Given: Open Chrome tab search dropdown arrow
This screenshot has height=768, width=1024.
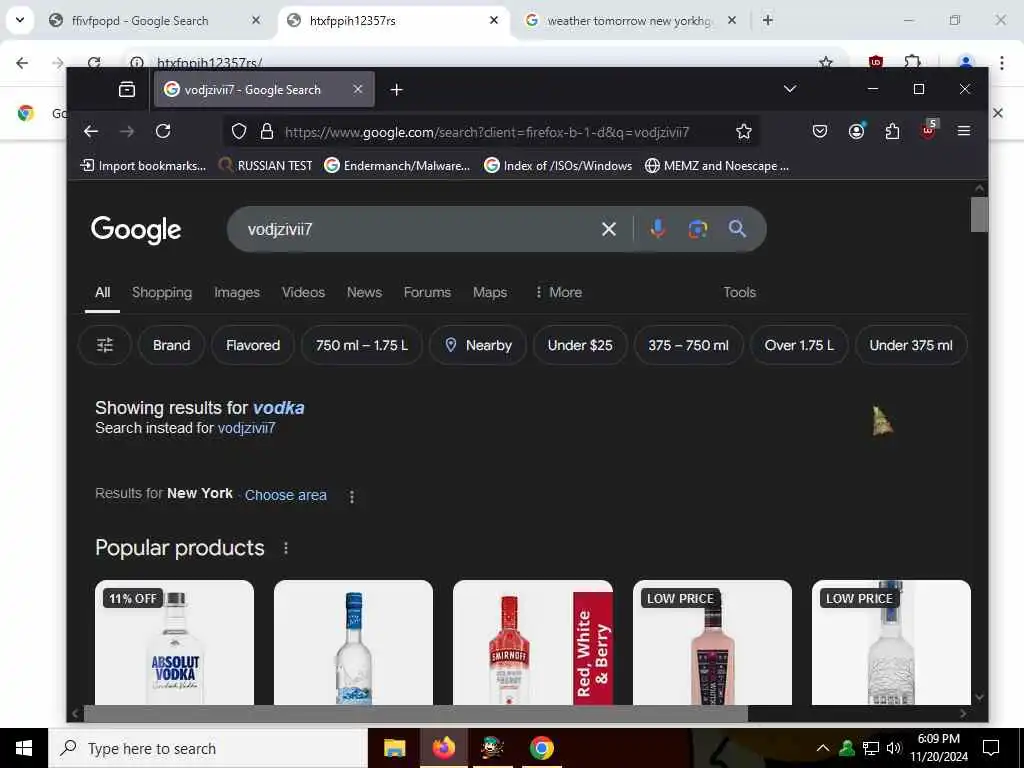Looking at the screenshot, I should [x=20, y=20].
